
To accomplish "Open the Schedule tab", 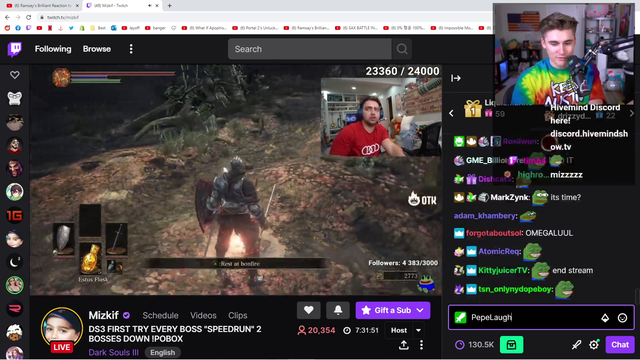I will pyautogui.click(x=160, y=316).
